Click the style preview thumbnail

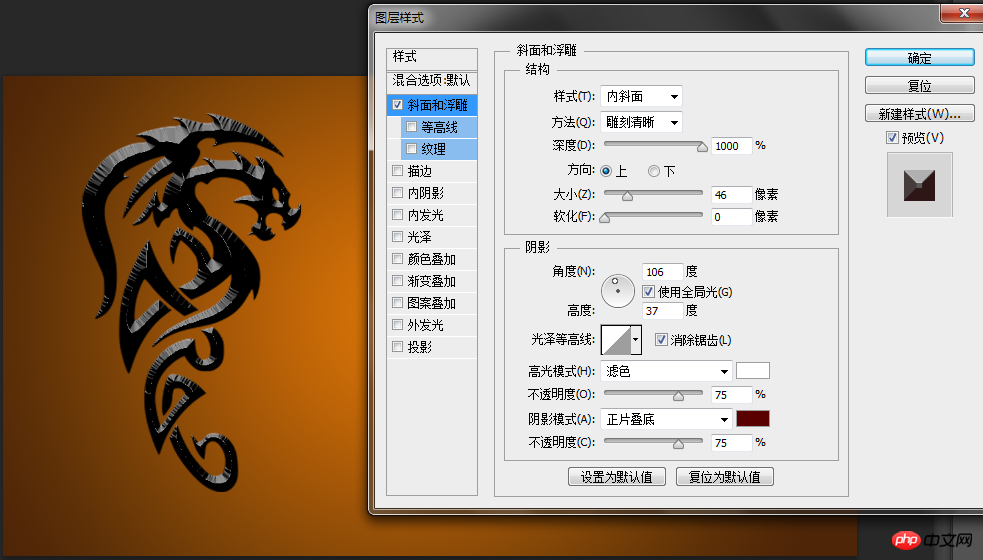[919, 185]
